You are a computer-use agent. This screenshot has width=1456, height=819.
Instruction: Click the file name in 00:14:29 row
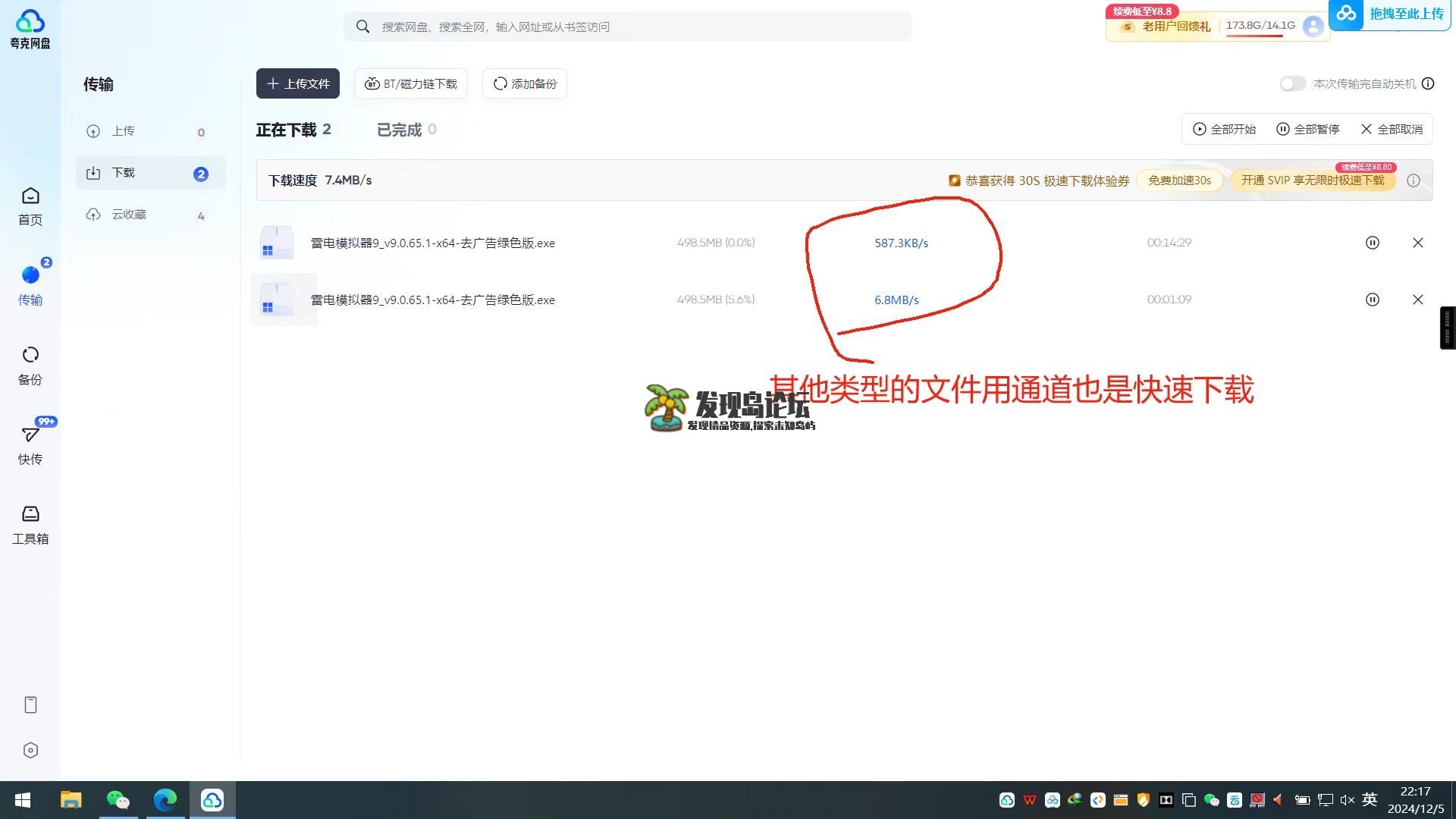point(433,243)
